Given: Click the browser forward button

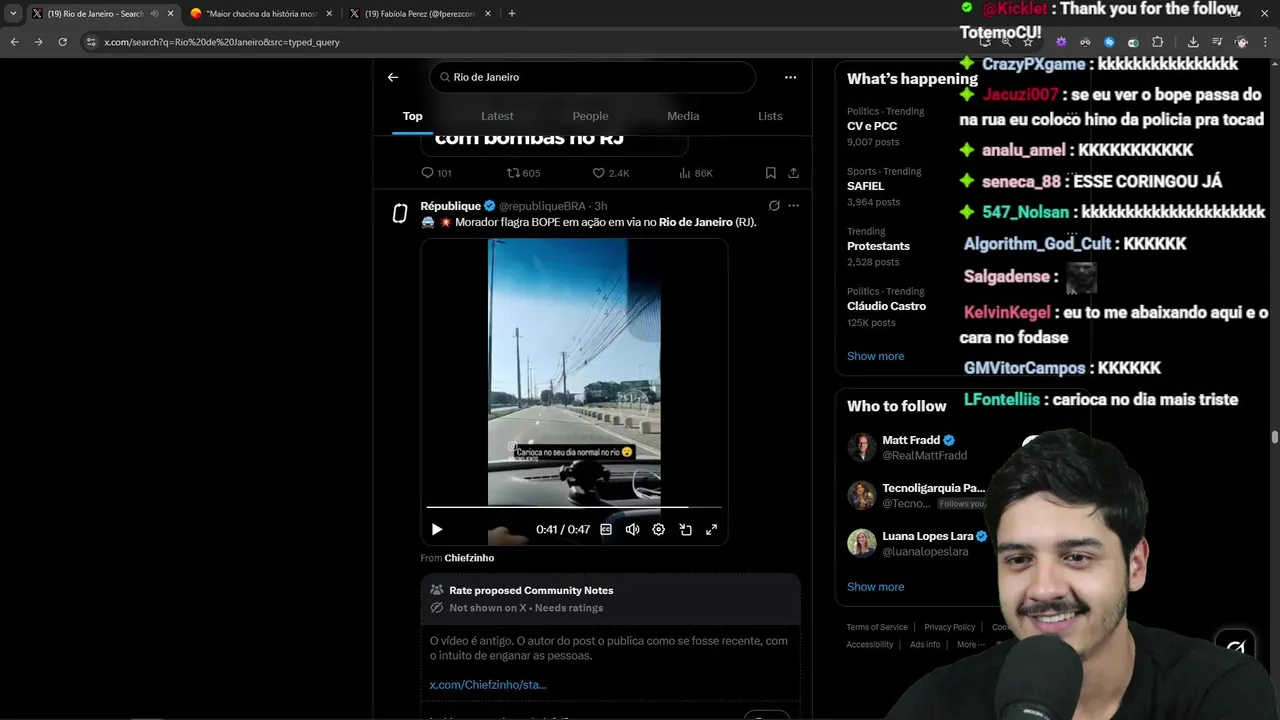Looking at the screenshot, I should tap(38, 42).
